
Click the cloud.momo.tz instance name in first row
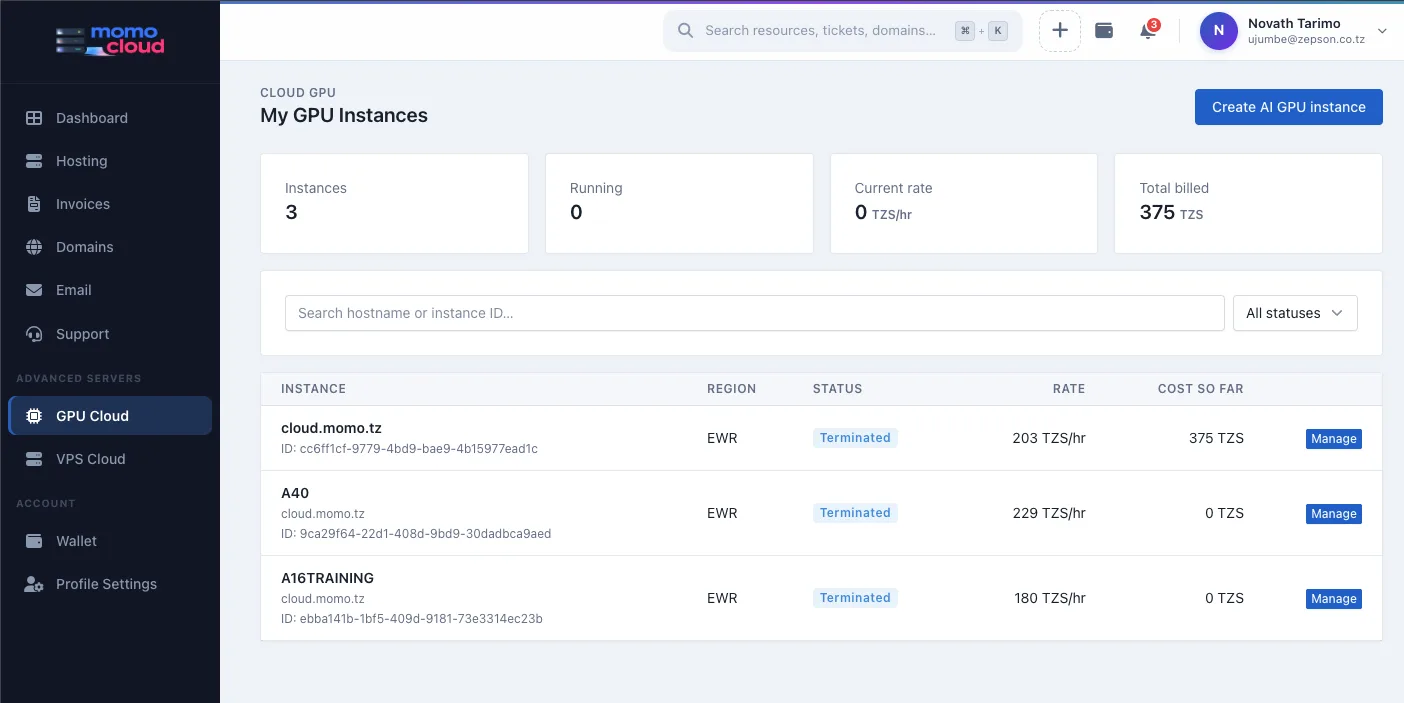pyautogui.click(x=331, y=428)
